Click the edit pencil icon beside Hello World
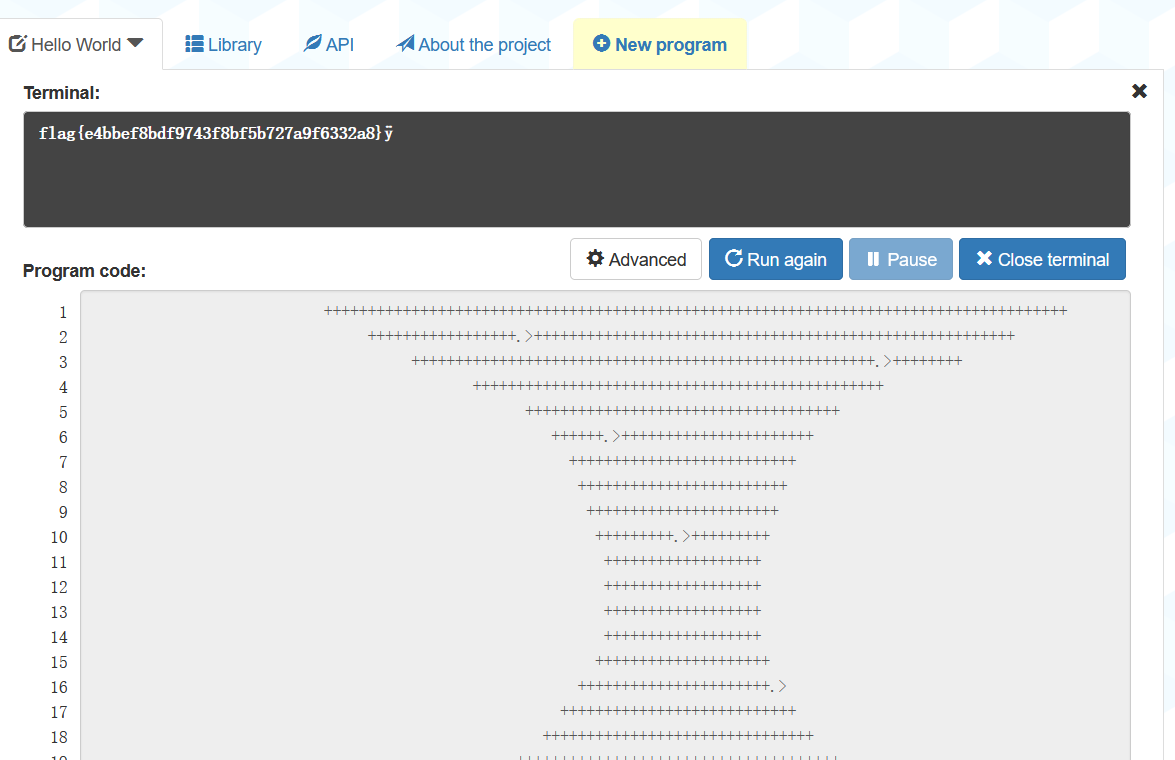Screen dimensions: 1175x760 [18, 43]
